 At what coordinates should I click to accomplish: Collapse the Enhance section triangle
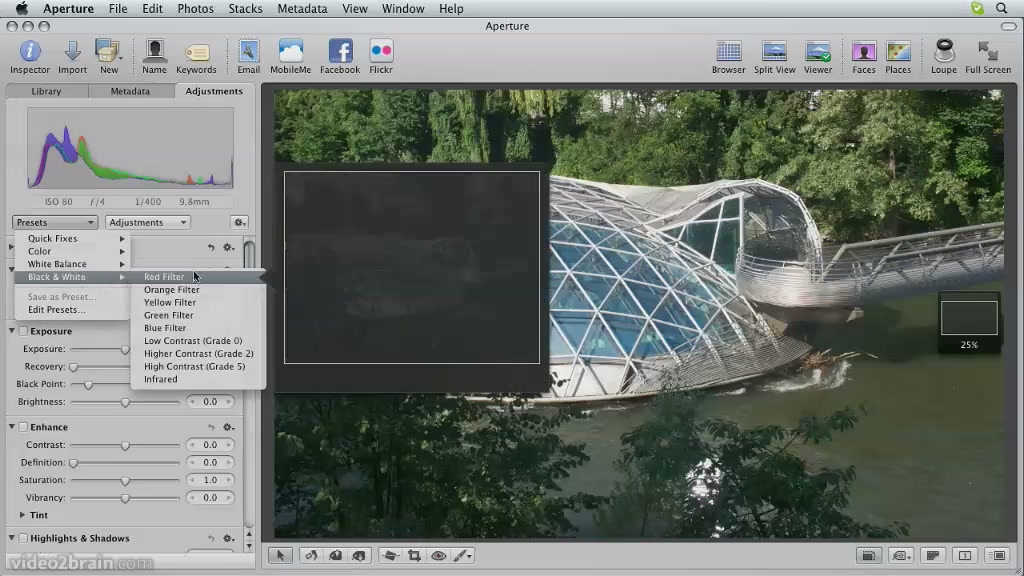11,426
